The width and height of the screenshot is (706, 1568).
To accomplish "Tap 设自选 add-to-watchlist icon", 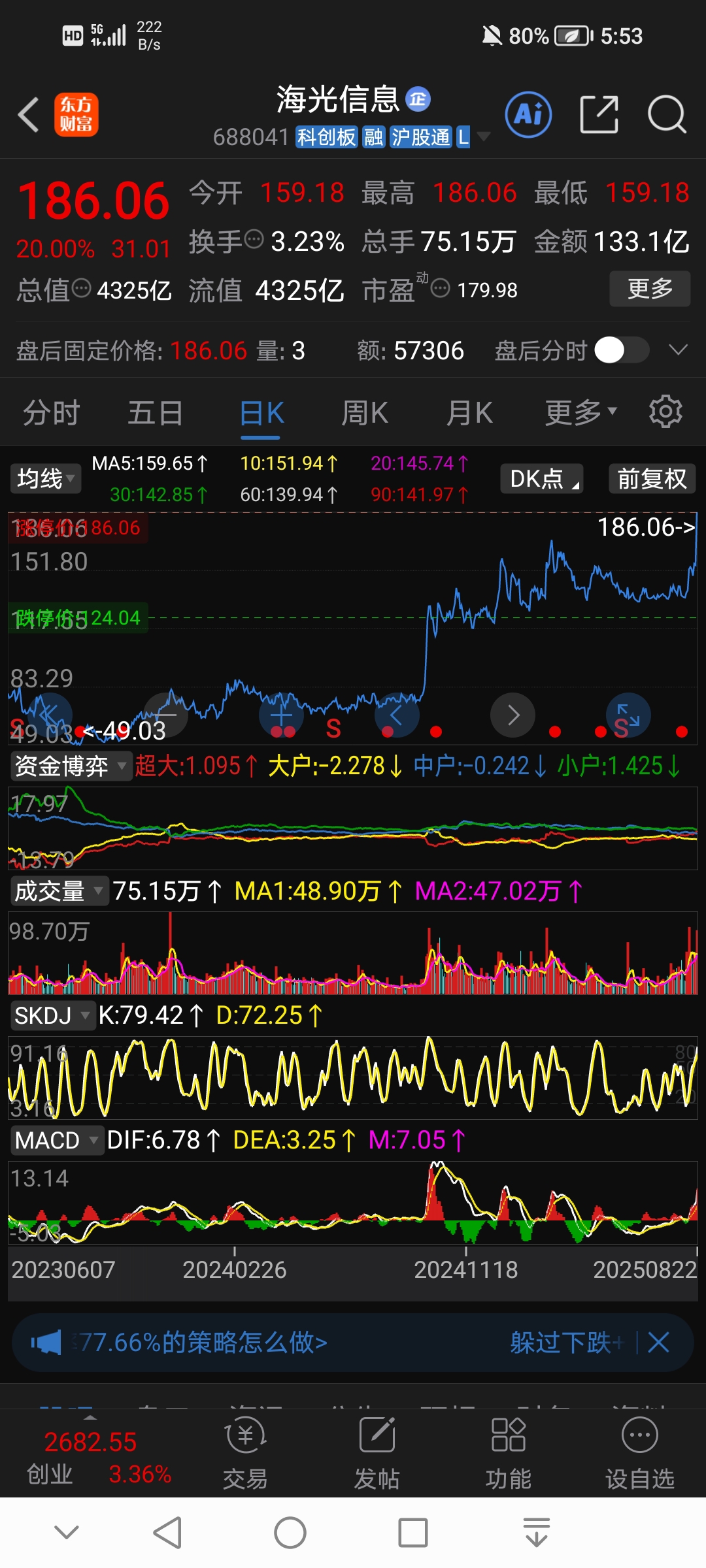I will tap(639, 1435).
